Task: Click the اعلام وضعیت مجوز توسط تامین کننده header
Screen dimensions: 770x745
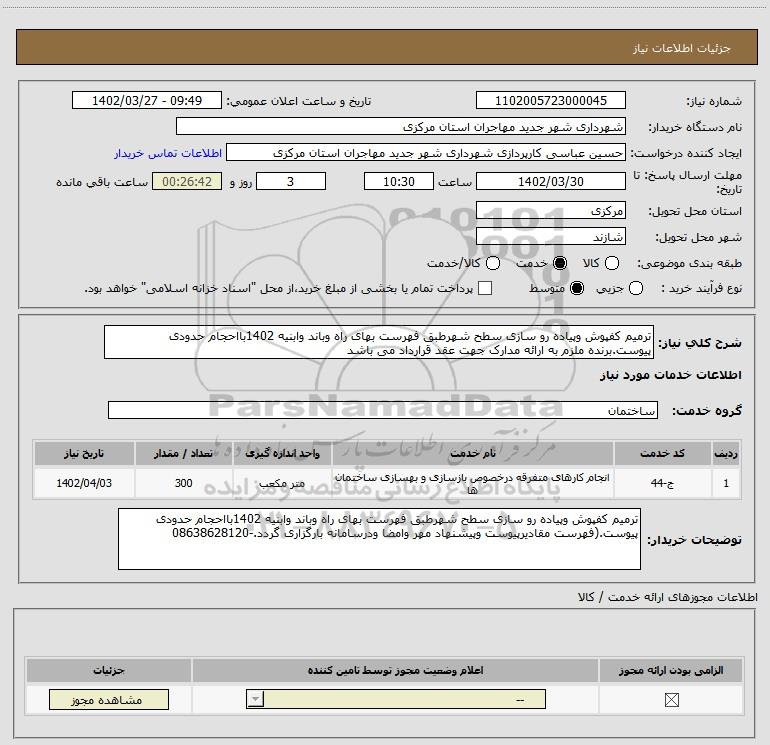Action: point(395,670)
